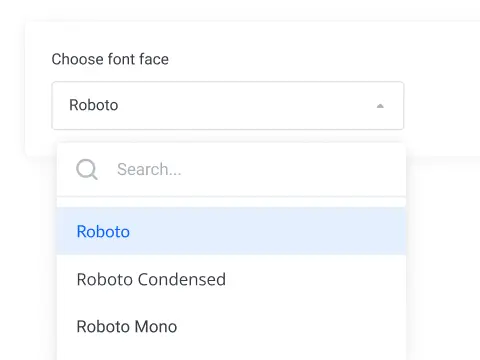Click the Choose font face label

point(110,59)
